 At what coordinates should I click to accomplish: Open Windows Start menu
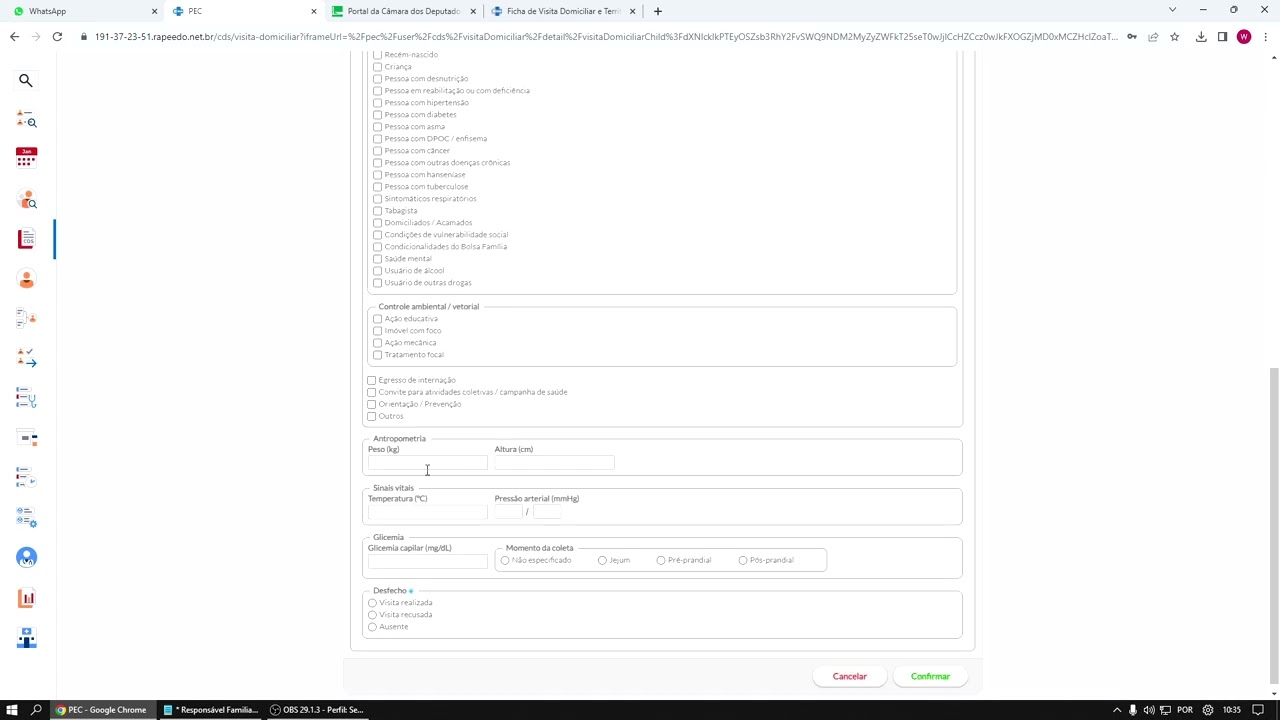coord(12,710)
